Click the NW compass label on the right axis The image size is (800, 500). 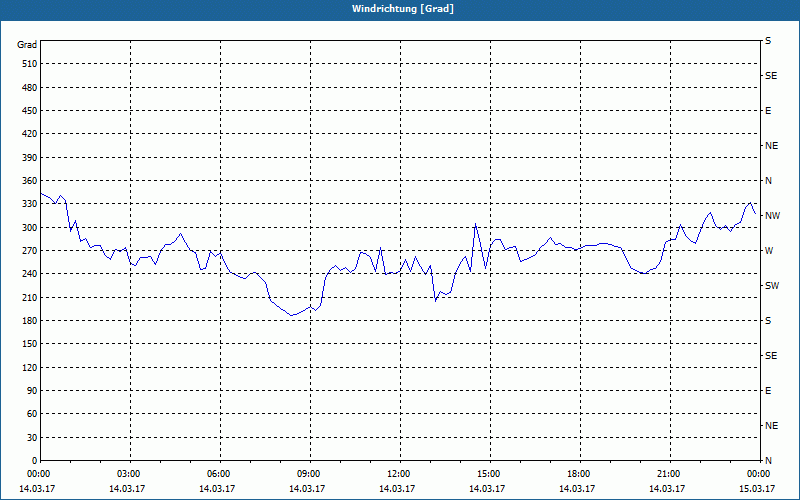pos(772,216)
